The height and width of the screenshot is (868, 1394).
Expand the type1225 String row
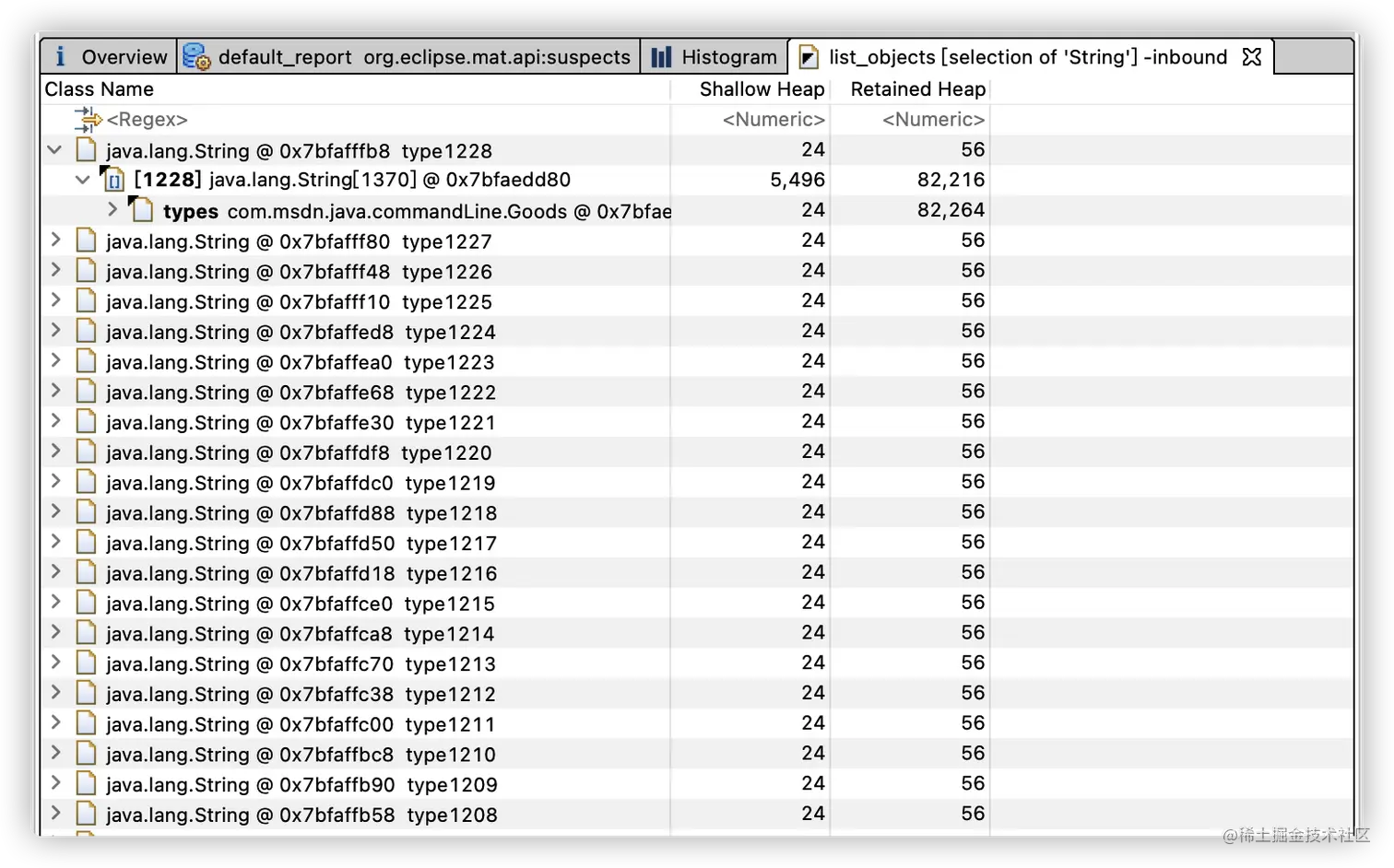coord(55,300)
